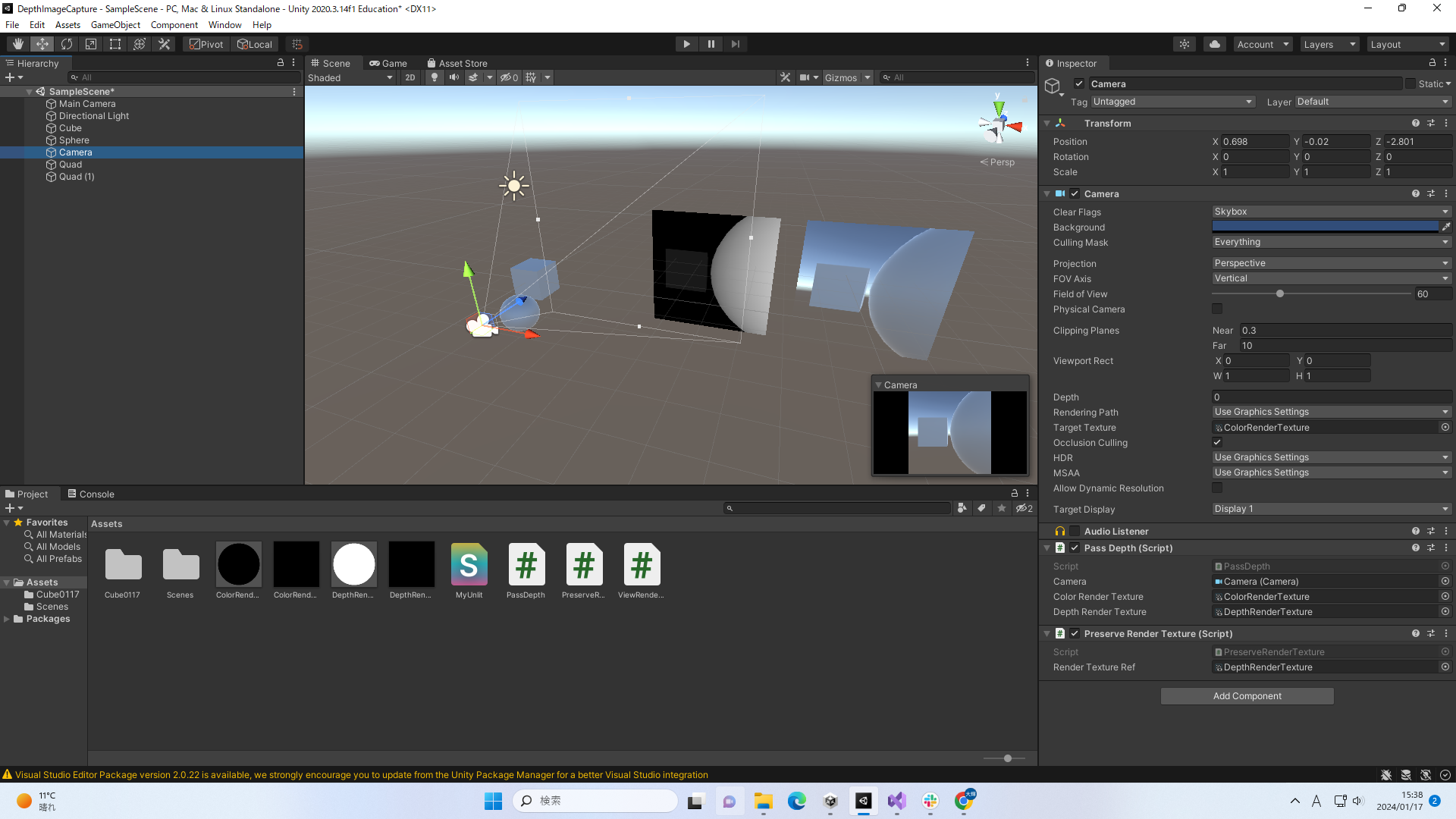The height and width of the screenshot is (819, 1456).
Task: Disable the Camera component checkbox
Action: (1075, 194)
